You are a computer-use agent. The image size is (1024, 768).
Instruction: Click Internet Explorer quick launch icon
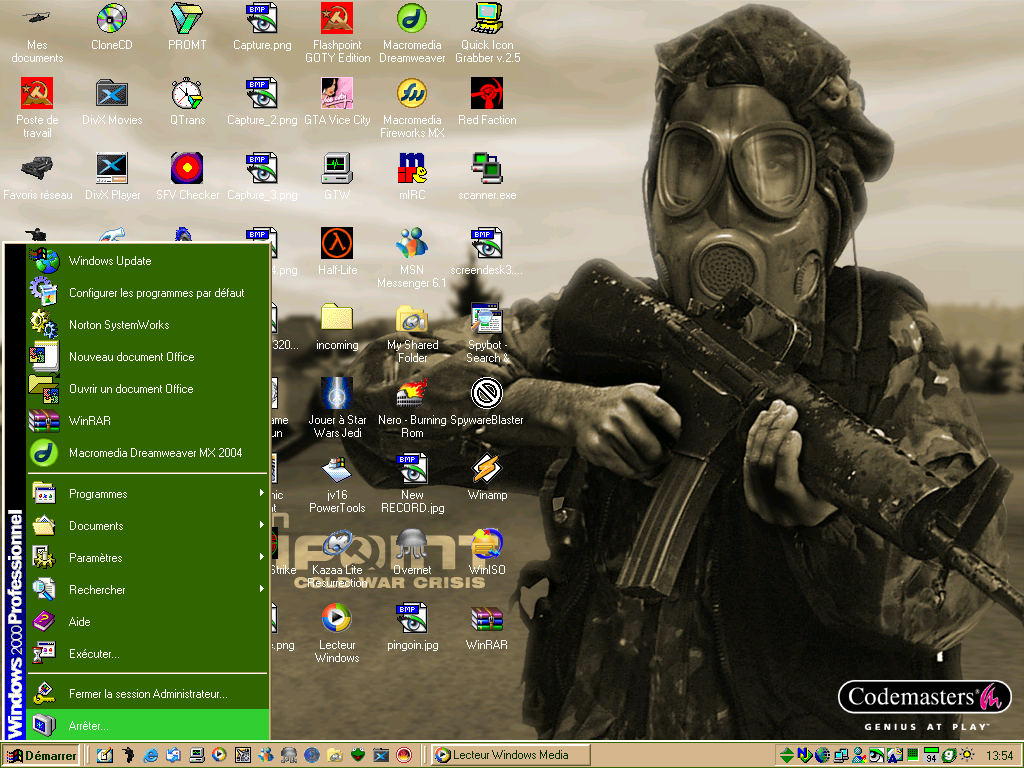point(151,755)
